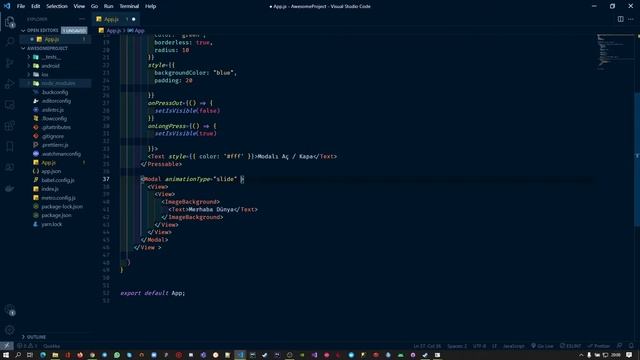Viewport: 640px width, 360px height.
Task: Open Windows Start menu
Action: (6, 355)
